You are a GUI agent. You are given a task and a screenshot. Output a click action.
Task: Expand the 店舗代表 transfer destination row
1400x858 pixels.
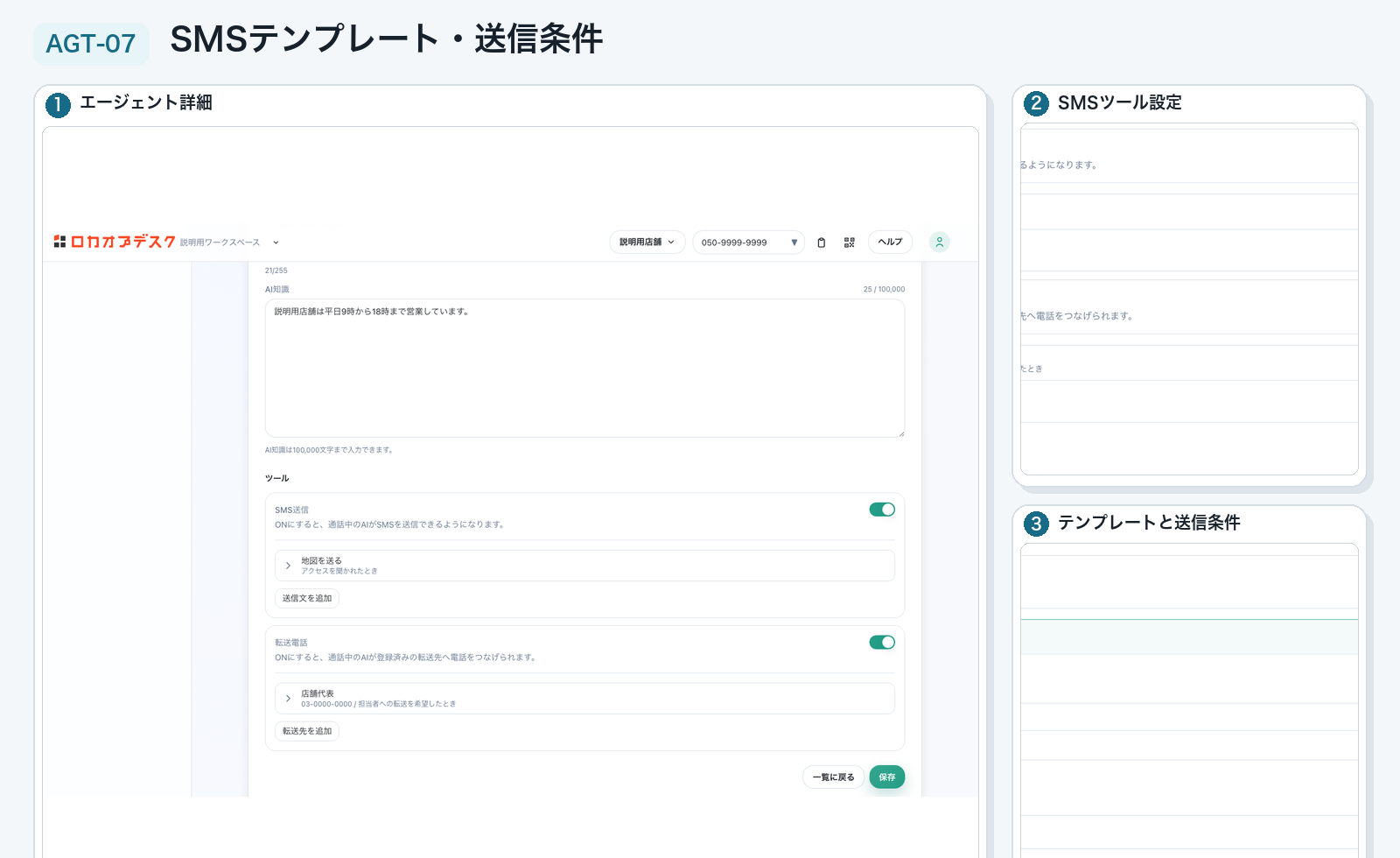[x=584, y=699]
